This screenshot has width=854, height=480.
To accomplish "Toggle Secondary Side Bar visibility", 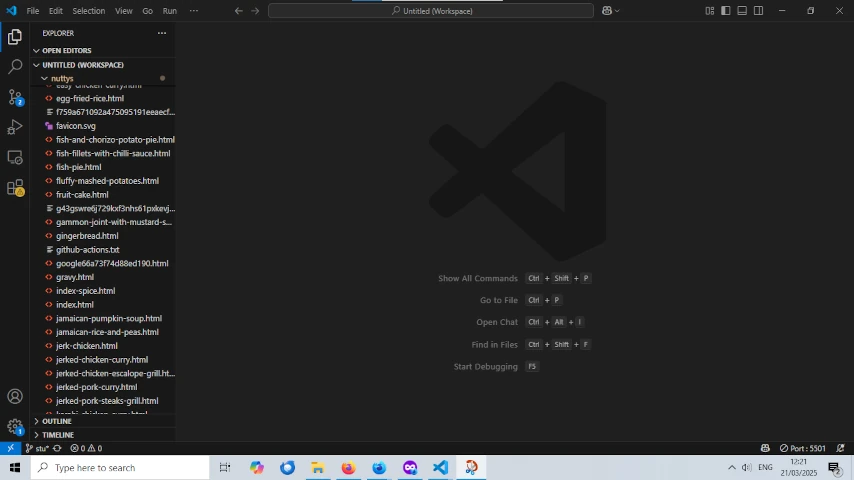I will [758, 11].
